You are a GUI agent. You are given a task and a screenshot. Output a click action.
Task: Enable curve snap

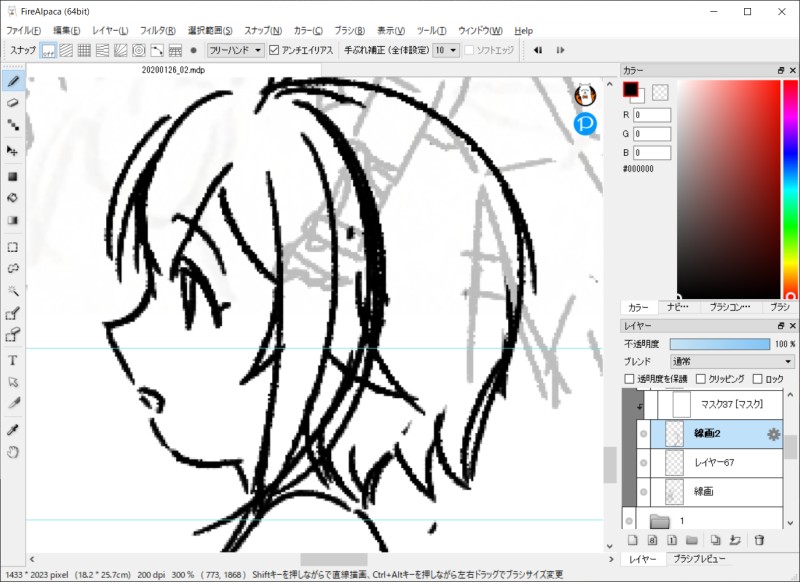click(x=157, y=50)
